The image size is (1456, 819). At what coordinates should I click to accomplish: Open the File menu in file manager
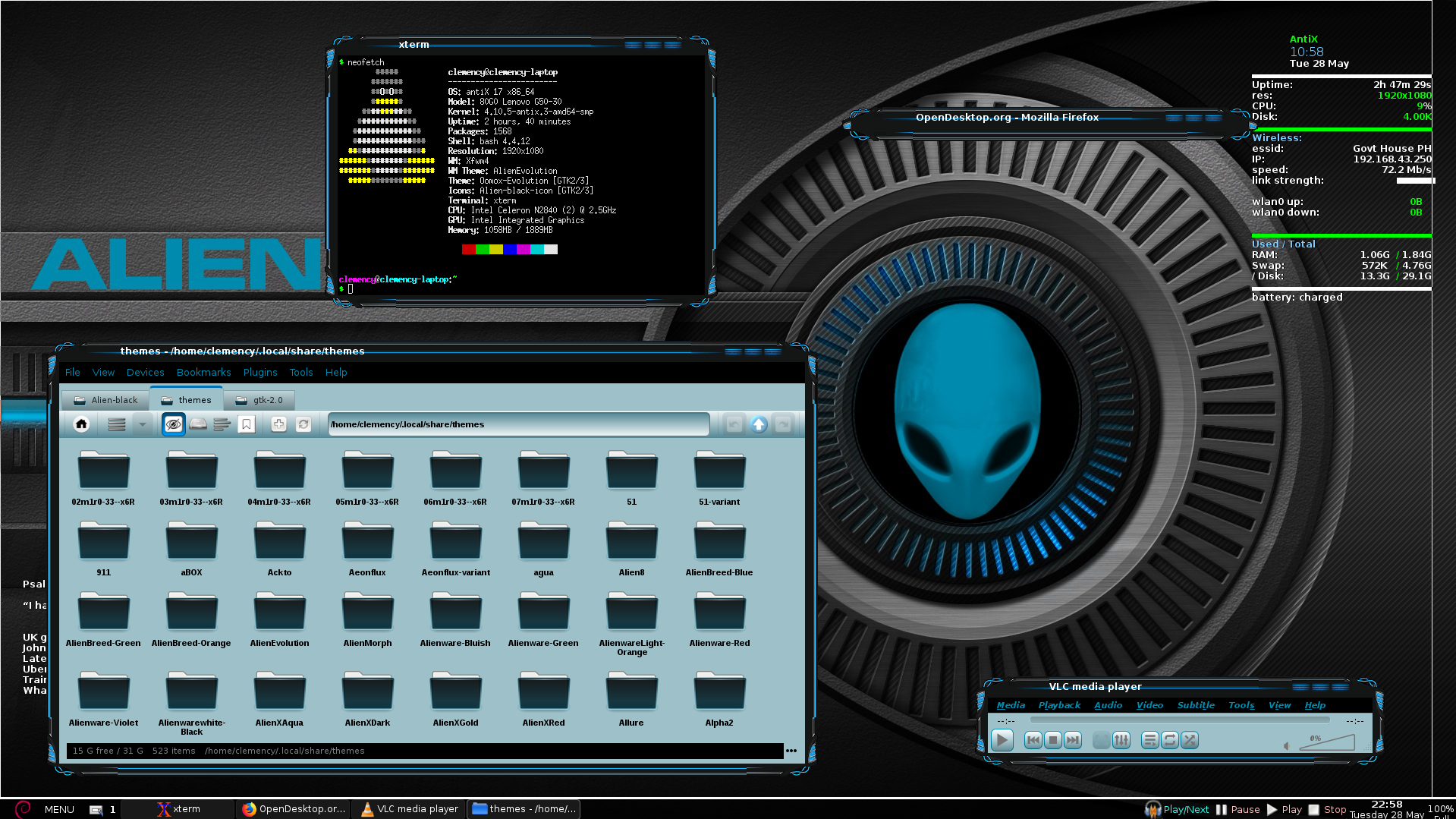click(73, 372)
